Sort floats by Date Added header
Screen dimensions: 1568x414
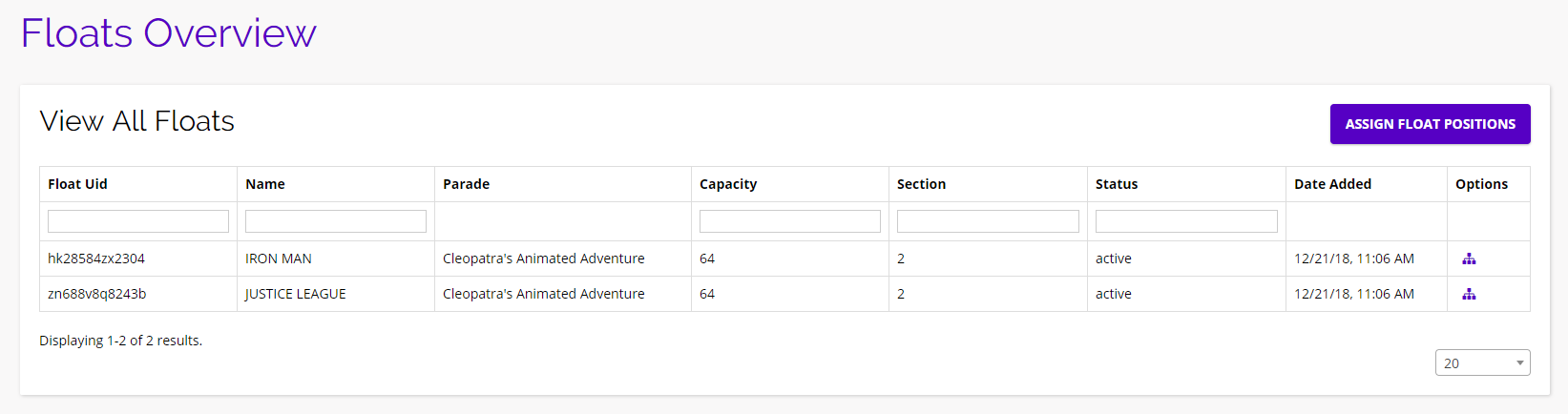coord(1332,184)
